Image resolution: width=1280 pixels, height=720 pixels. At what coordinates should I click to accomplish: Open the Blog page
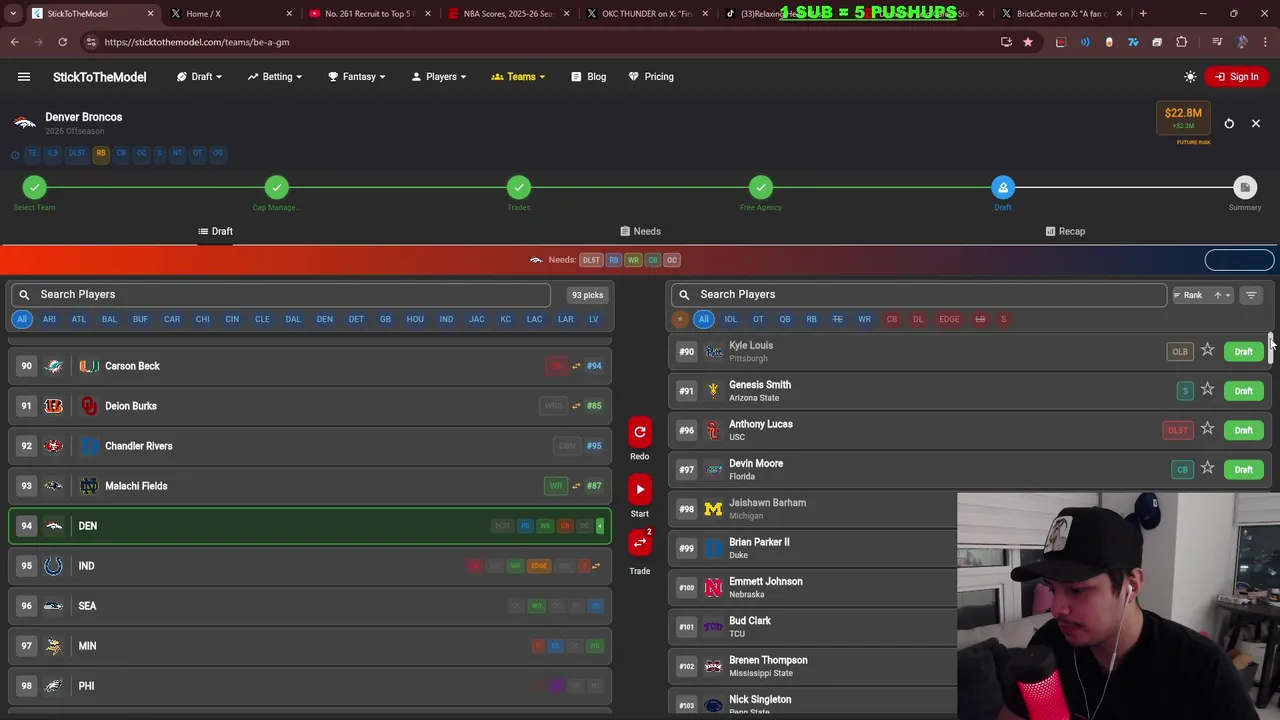pyautogui.click(x=589, y=77)
